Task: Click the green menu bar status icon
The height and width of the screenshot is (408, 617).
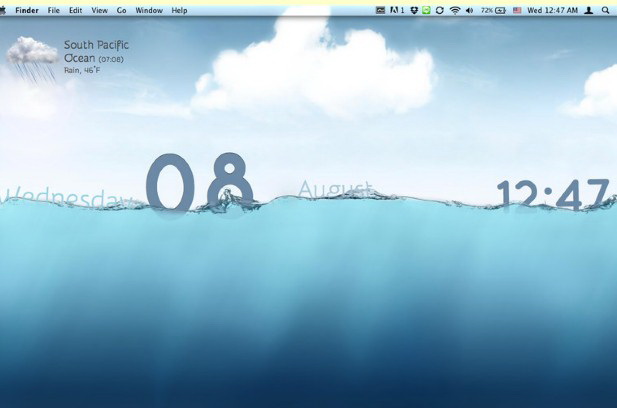Action: point(426,9)
